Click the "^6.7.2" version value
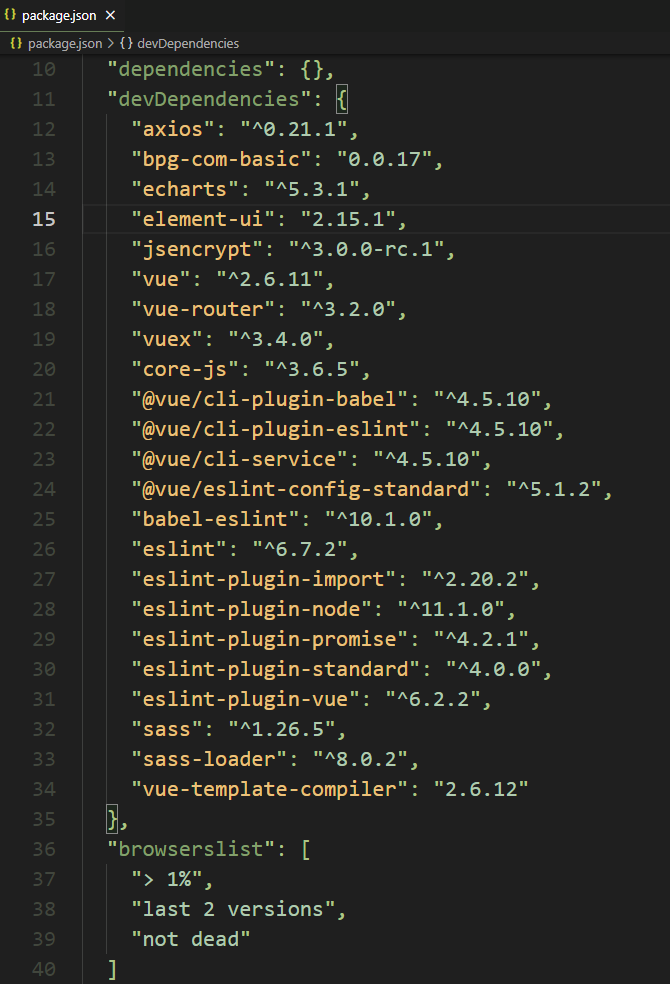670x984 pixels. pos(300,550)
